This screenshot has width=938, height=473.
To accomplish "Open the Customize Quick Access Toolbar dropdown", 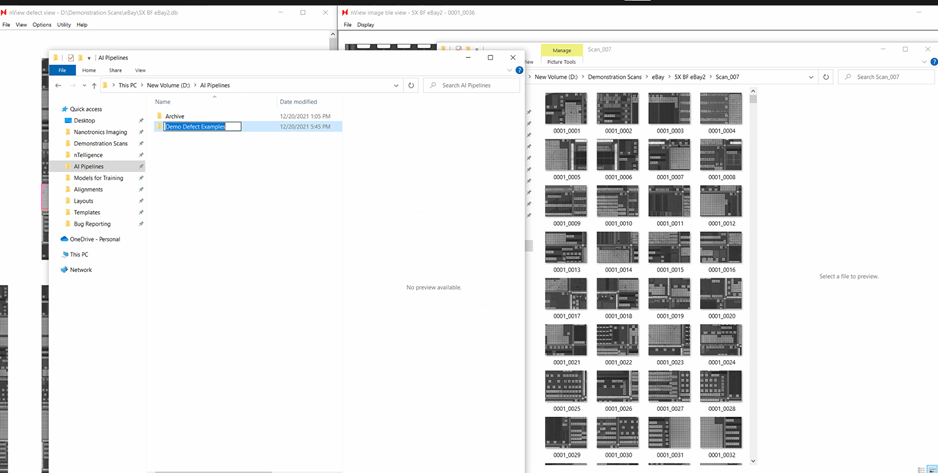I will [89, 58].
